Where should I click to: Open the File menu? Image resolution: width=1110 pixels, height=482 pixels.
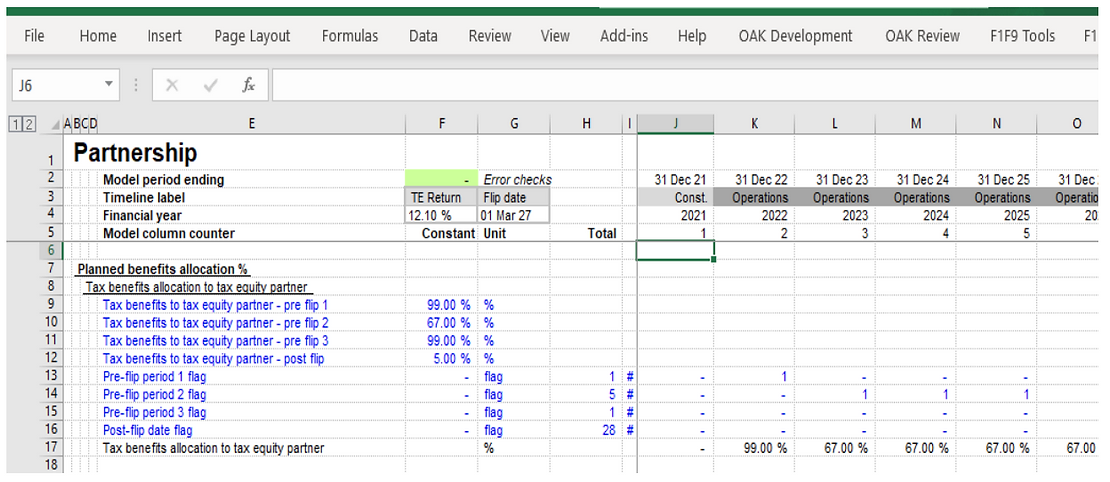pos(34,36)
